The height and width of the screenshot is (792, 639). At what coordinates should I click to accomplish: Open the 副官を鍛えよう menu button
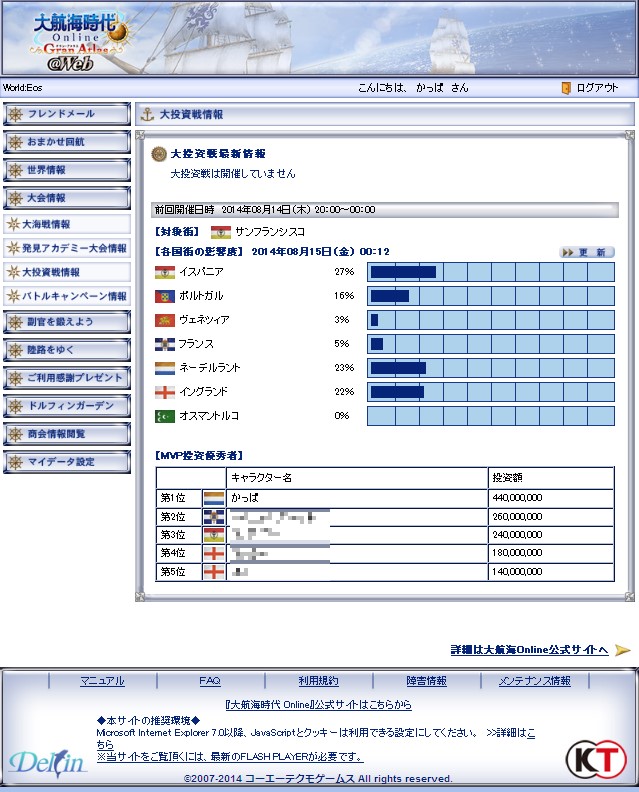(x=67, y=322)
